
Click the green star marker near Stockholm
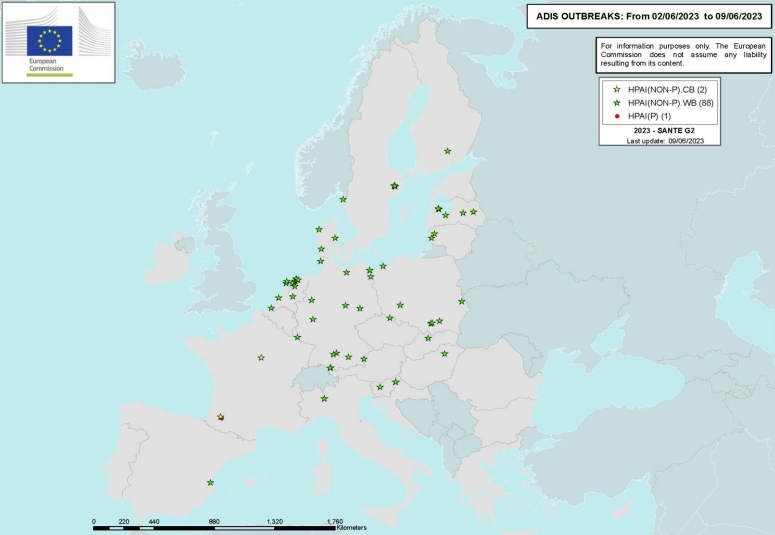394,186
